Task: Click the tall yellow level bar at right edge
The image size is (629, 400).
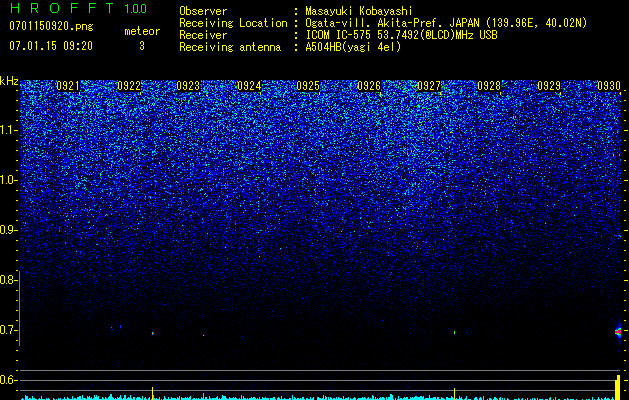Action: (x=618, y=387)
